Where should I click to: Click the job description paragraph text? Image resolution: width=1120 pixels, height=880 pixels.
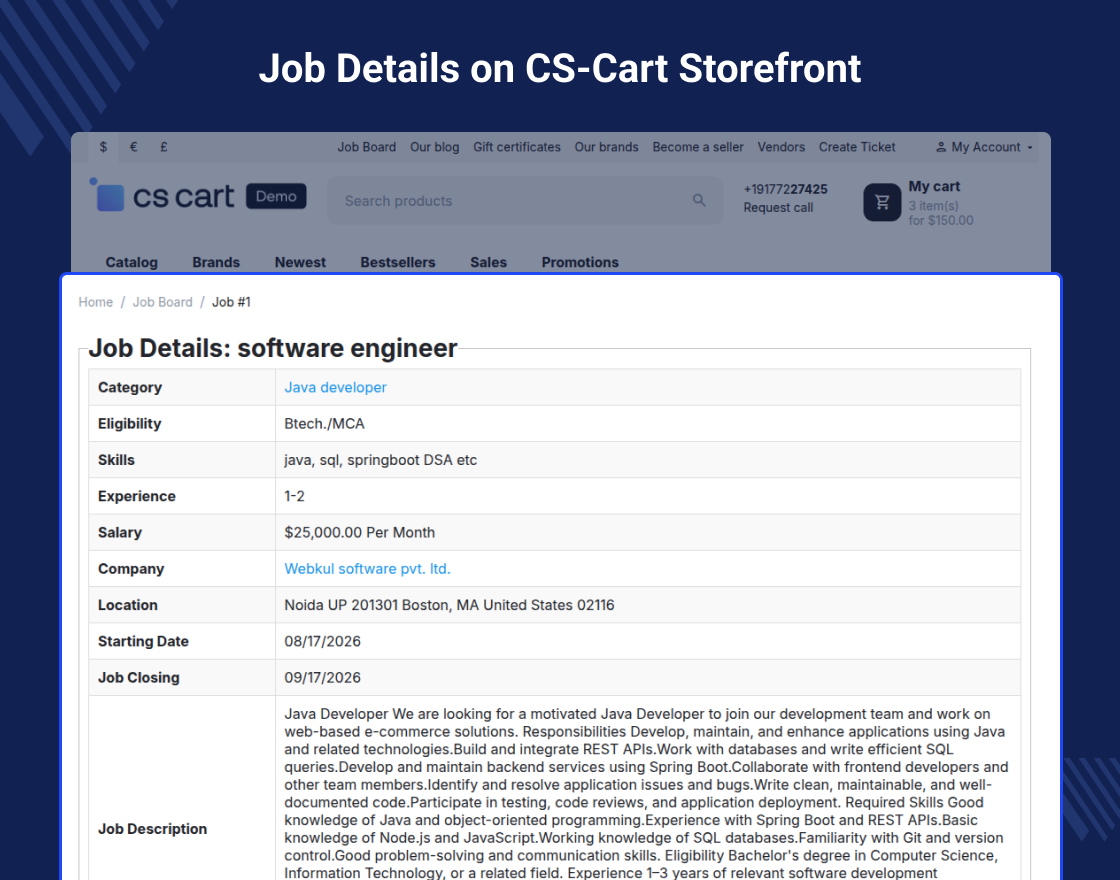click(x=646, y=793)
